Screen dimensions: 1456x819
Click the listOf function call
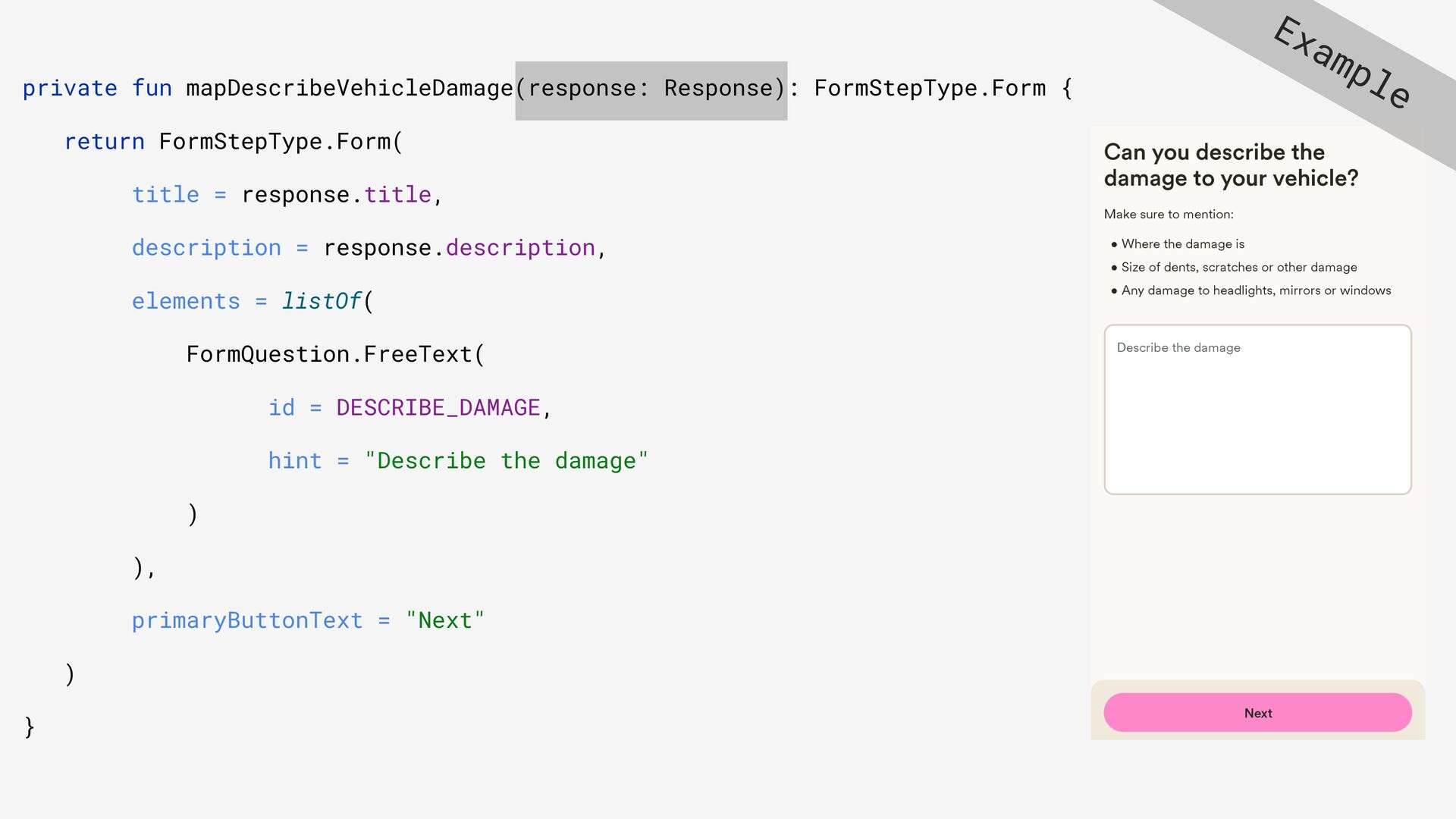click(322, 302)
